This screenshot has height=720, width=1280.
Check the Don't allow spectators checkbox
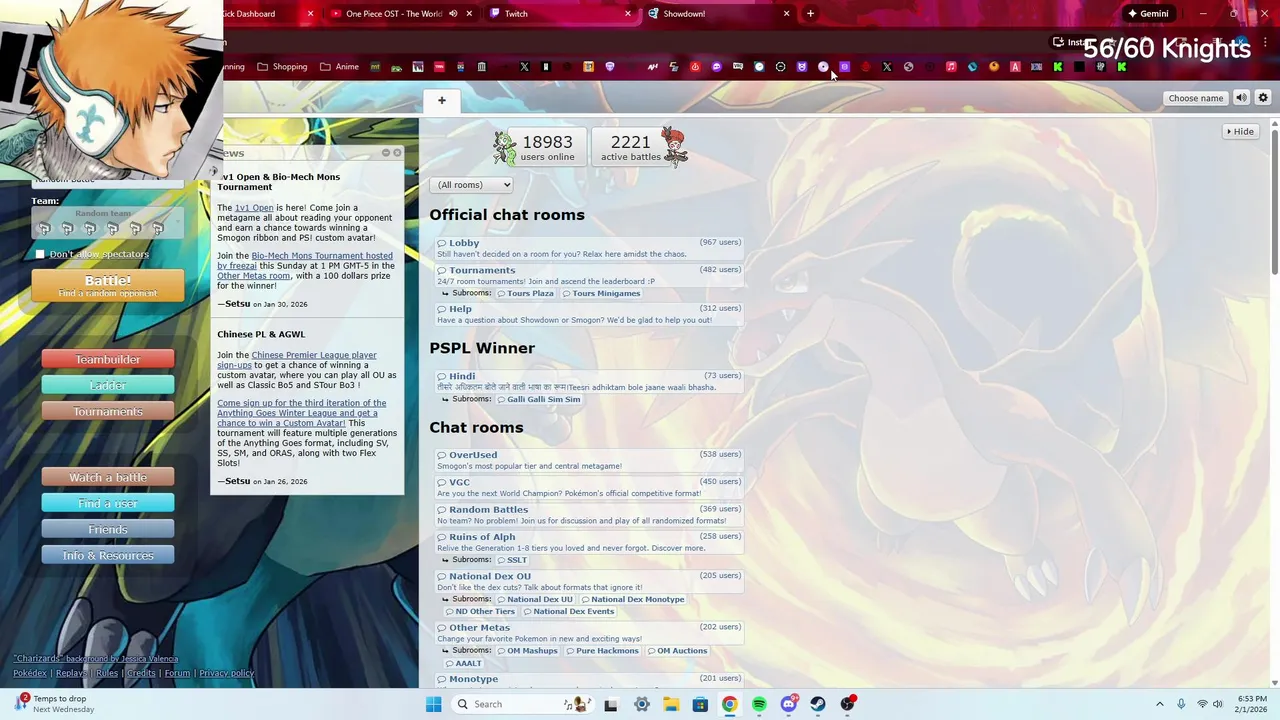[x=40, y=254]
